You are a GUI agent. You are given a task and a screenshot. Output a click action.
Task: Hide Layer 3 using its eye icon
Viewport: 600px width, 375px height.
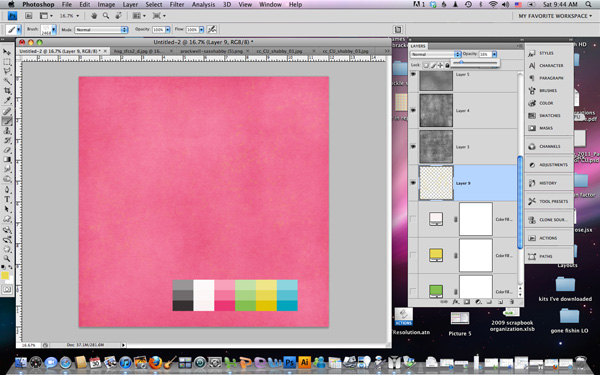(413, 147)
